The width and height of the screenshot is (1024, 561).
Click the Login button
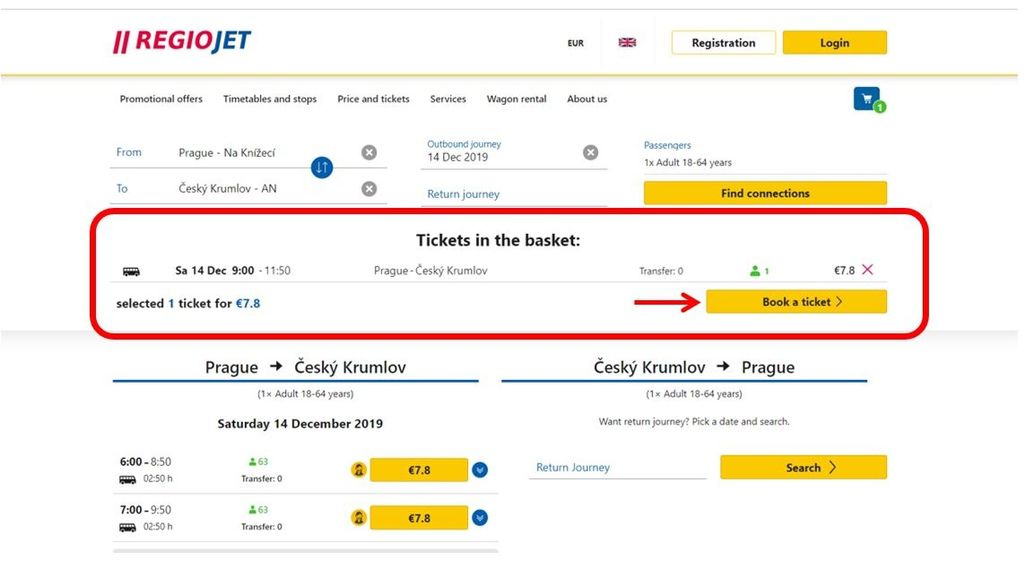tap(835, 42)
